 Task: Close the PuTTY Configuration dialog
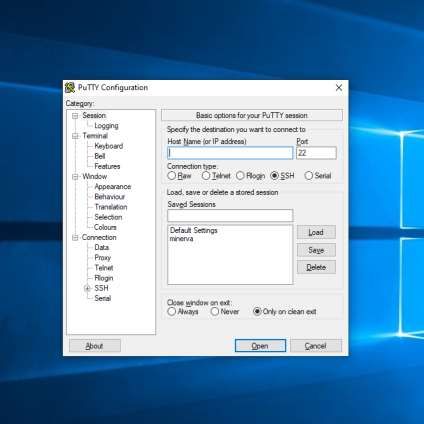pyautogui.click(x=339, y=88)
